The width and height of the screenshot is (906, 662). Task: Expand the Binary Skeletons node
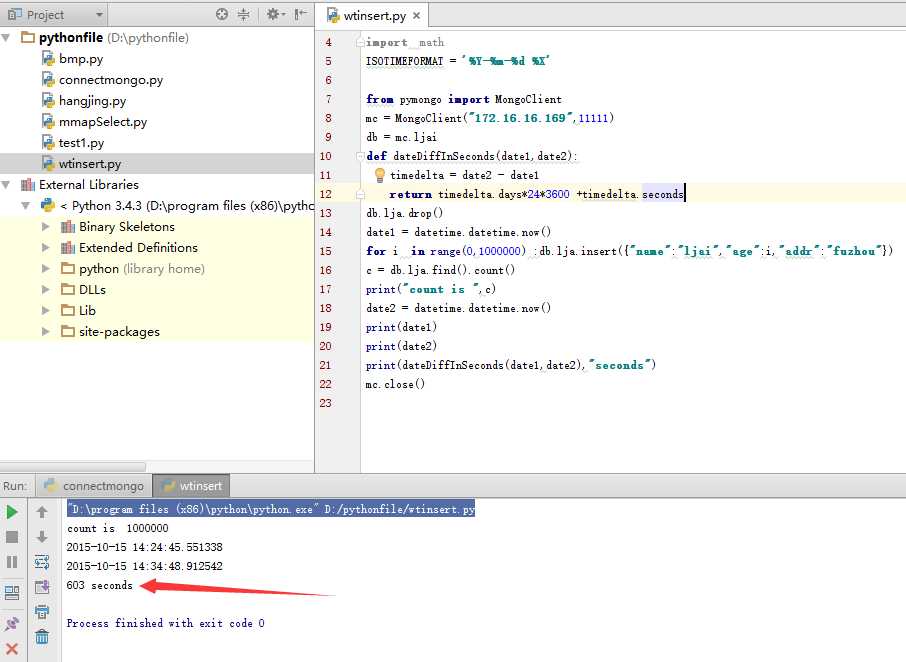click(x=46, y=226)
